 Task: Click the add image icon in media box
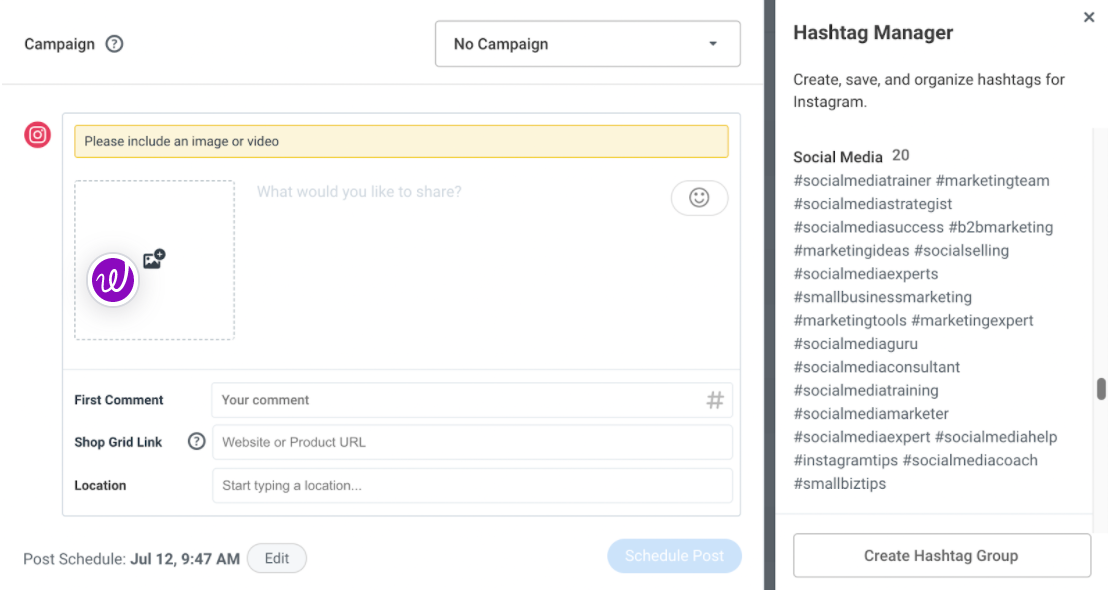click(x=154, y=259)
